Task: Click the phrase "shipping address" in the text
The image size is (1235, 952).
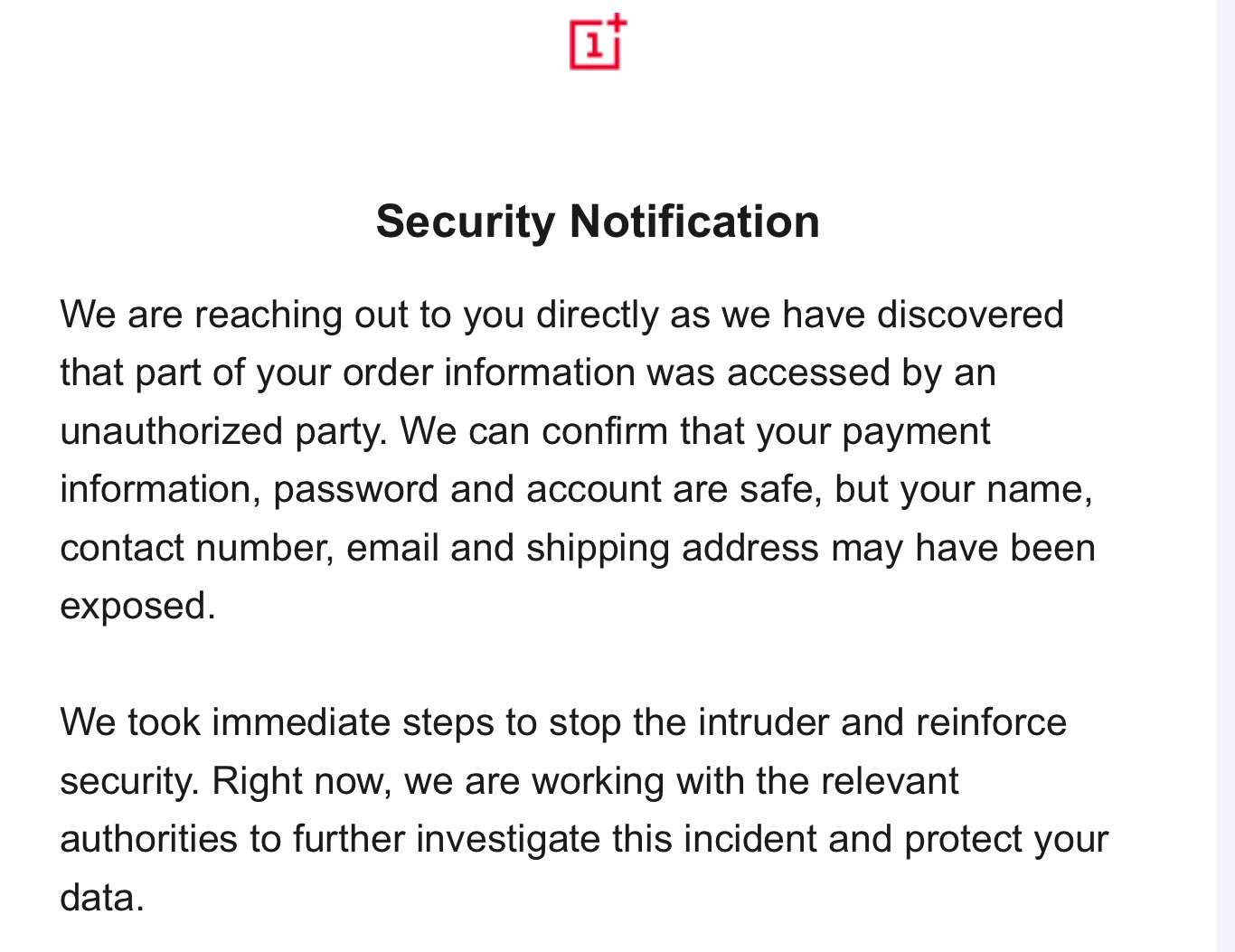Action: click(x=672, y=548)
